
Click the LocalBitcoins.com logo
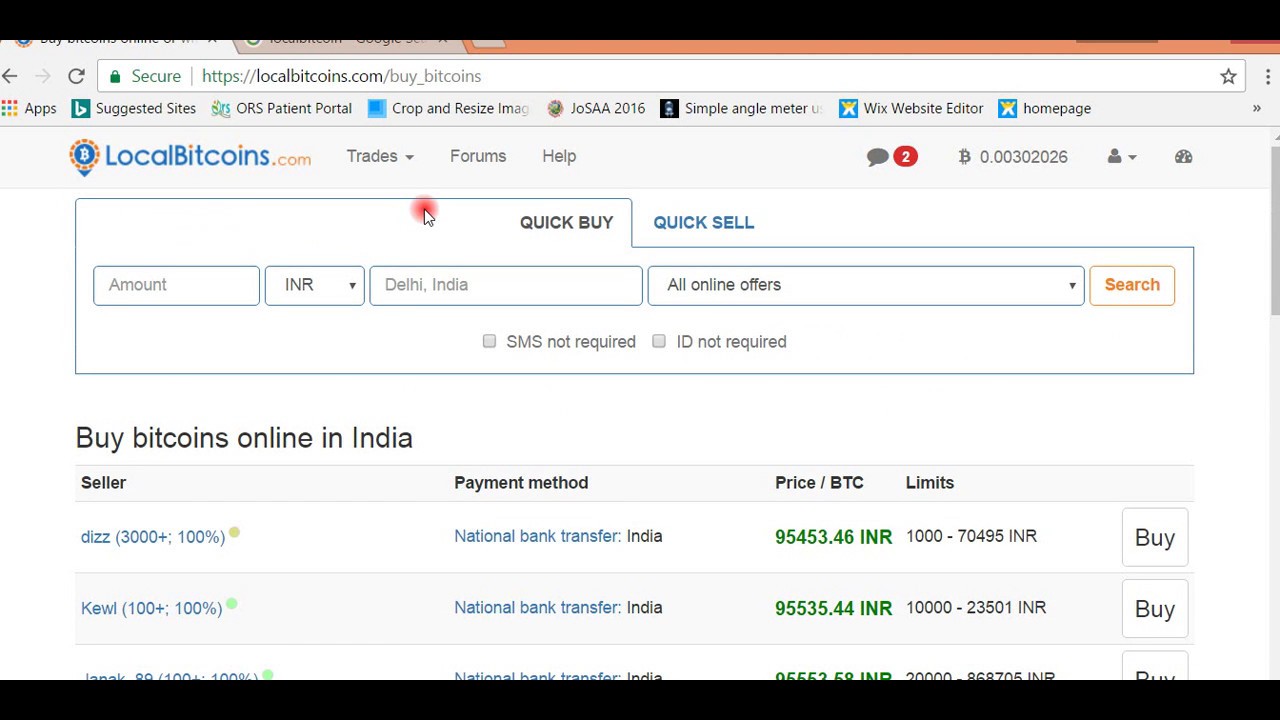pos(190,157)
